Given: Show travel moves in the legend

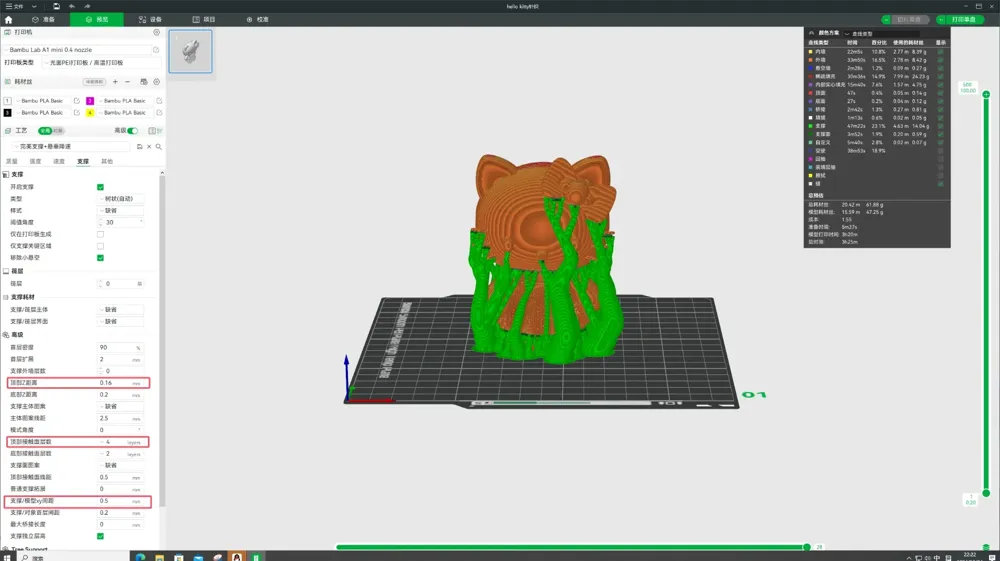Looking at the screenshot, I should pyautogui.click(x=940, y=151).
